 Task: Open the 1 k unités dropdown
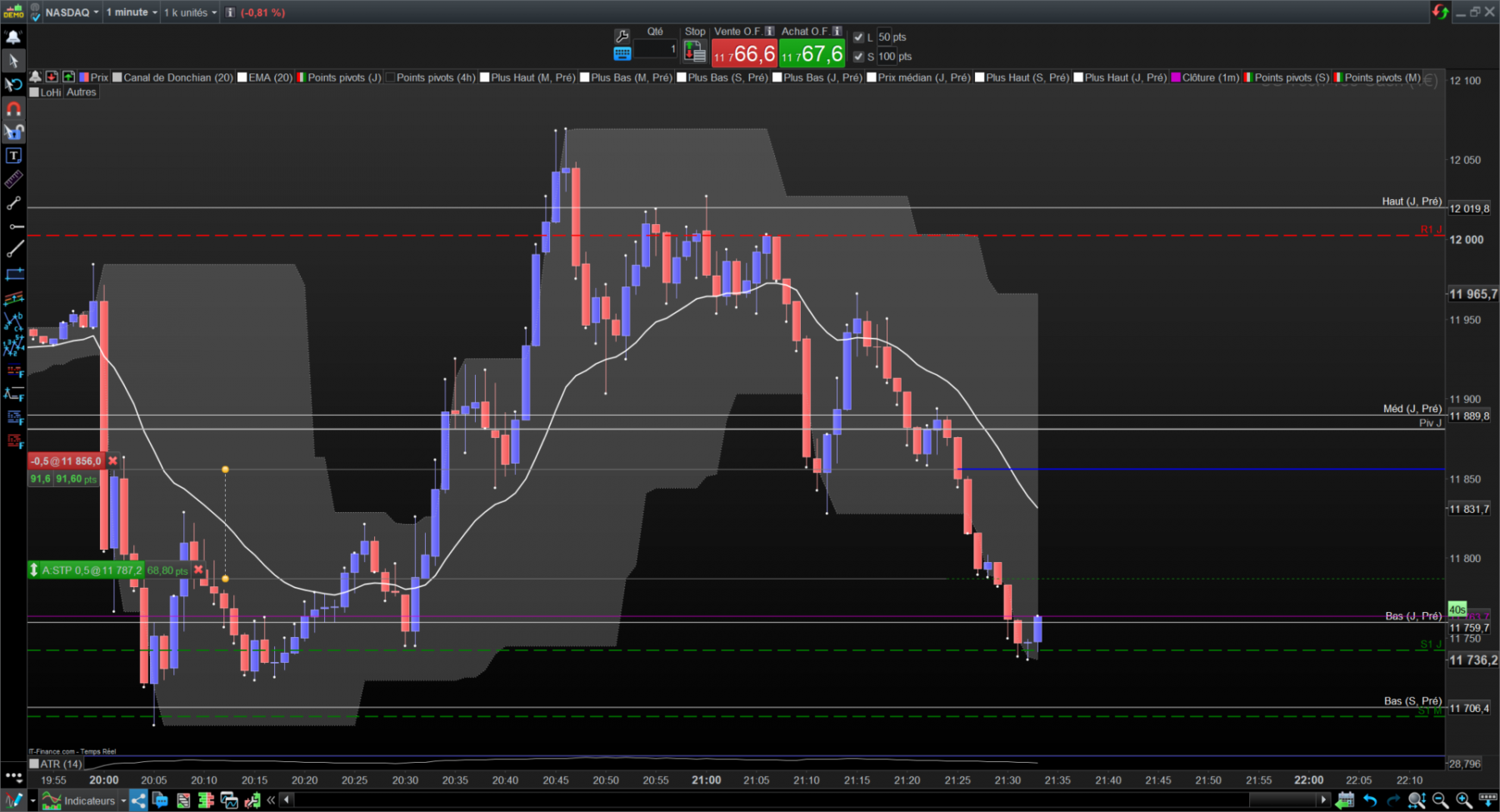click(x=190, y=12)
